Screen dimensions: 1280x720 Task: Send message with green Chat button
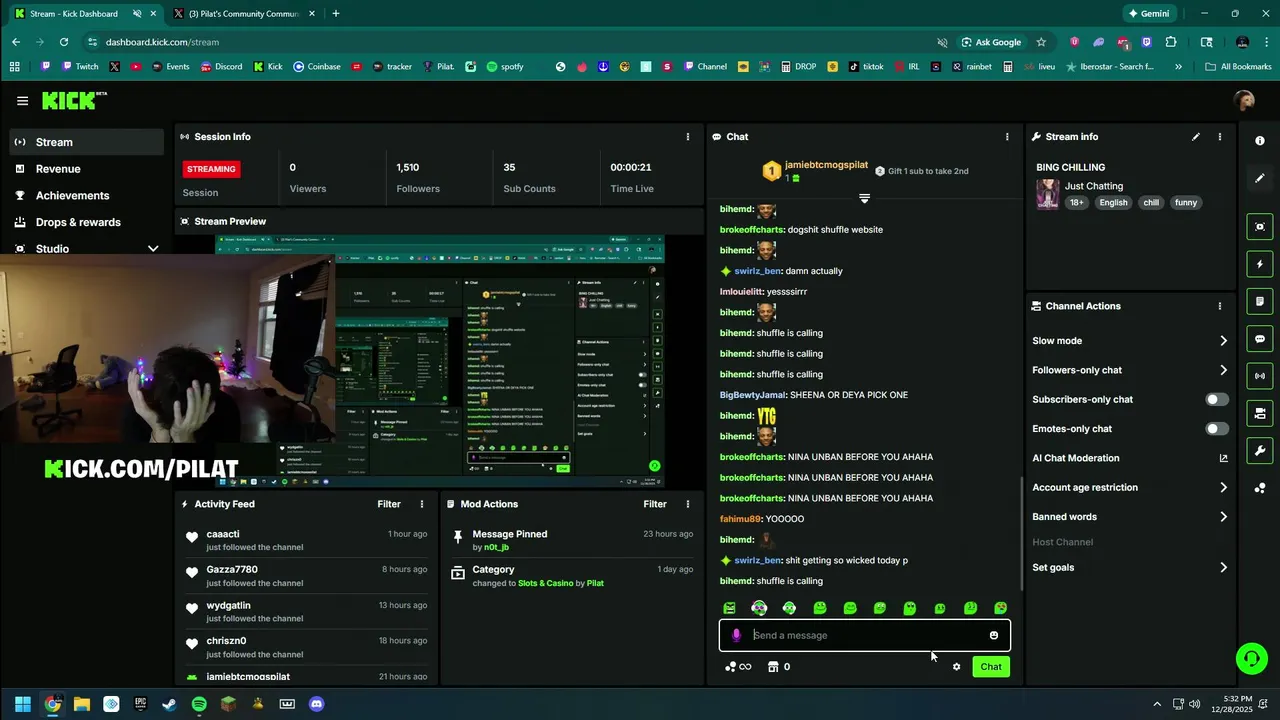tap(991, 667)
